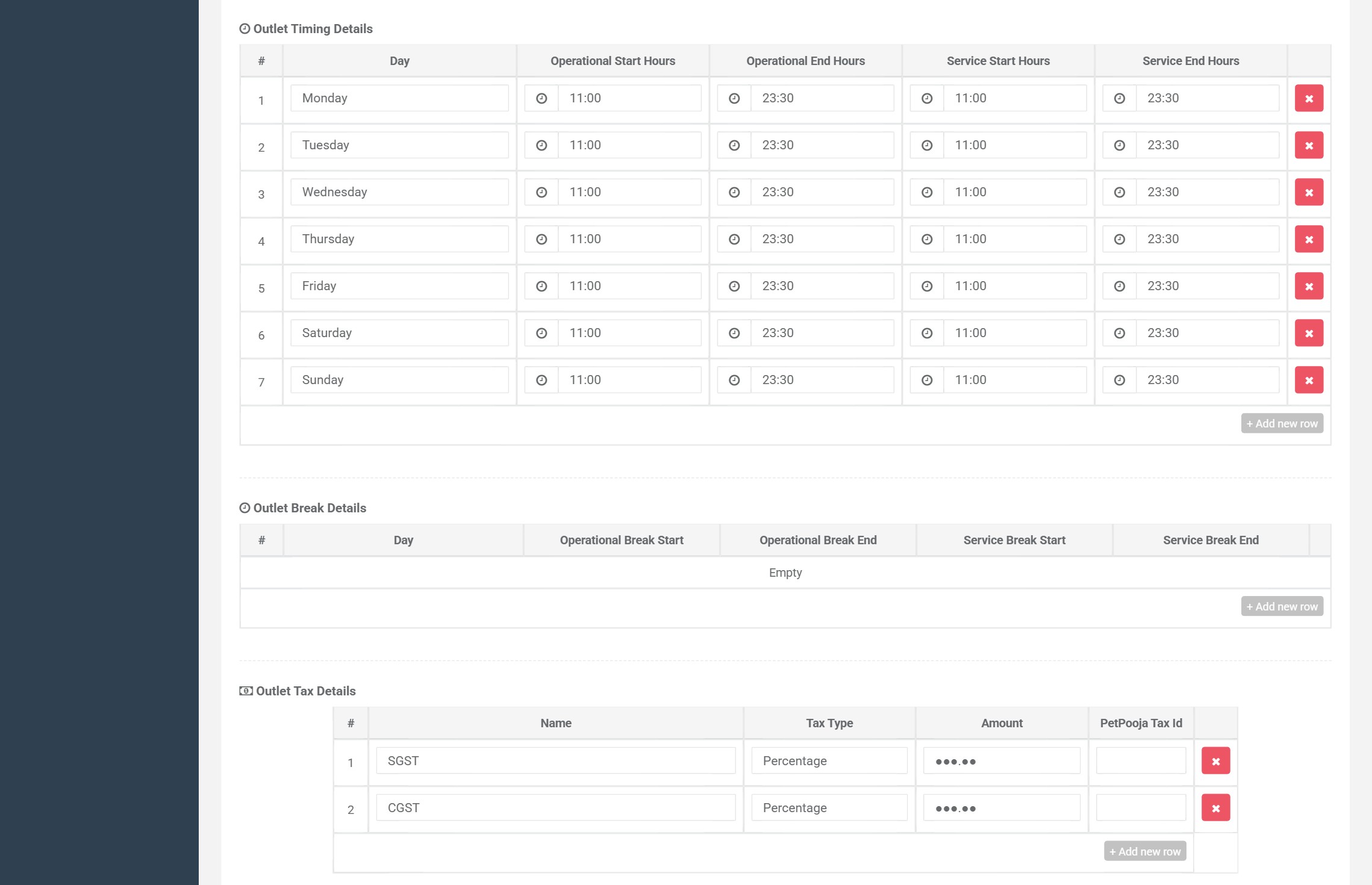Click clock icon for Sunday service end hours

1120,380
